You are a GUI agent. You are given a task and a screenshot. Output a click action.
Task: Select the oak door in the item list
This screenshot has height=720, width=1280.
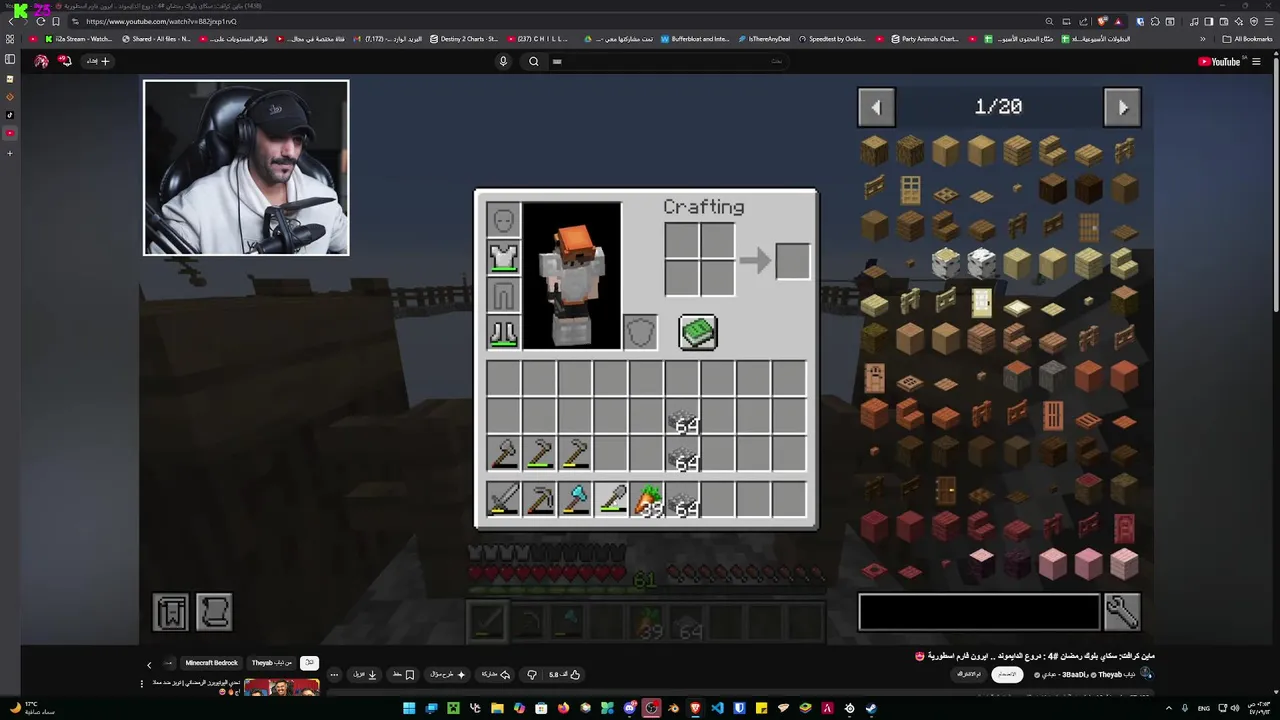(x=910, y=189)
